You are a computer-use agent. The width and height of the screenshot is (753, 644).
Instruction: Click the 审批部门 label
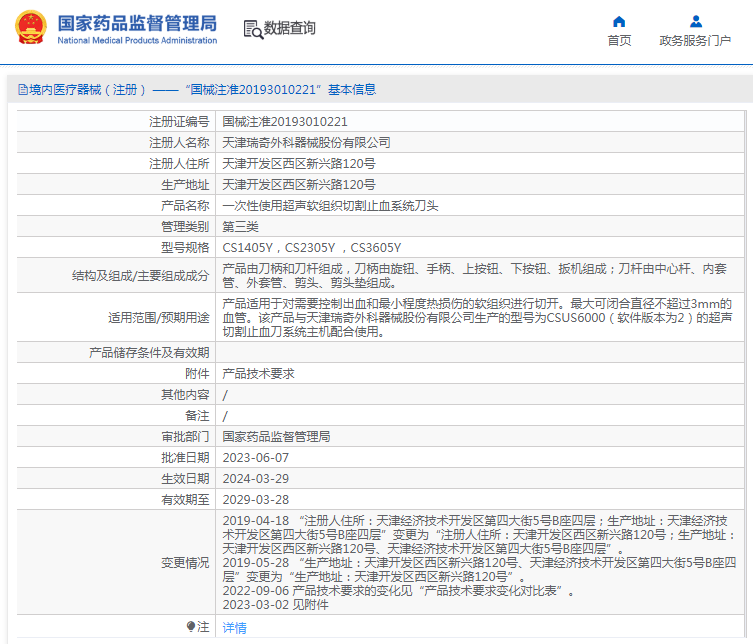click(x=185, y=437)
